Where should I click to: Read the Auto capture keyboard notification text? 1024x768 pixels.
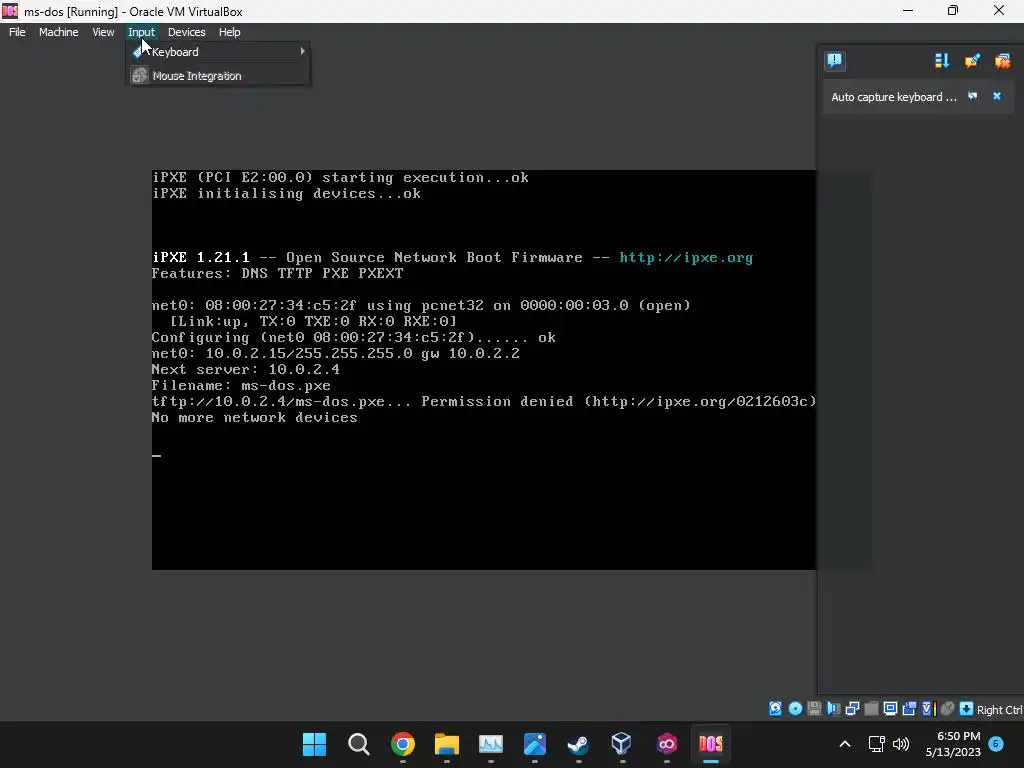click(x=893, y=97)
